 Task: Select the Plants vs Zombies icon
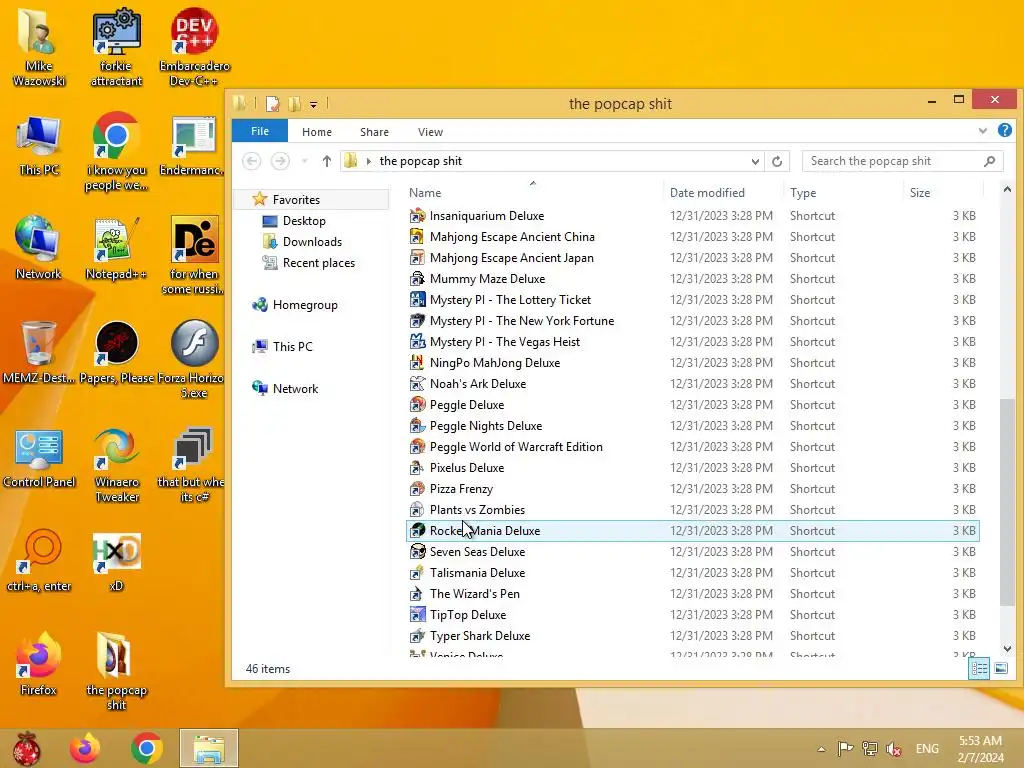point(417,509)
